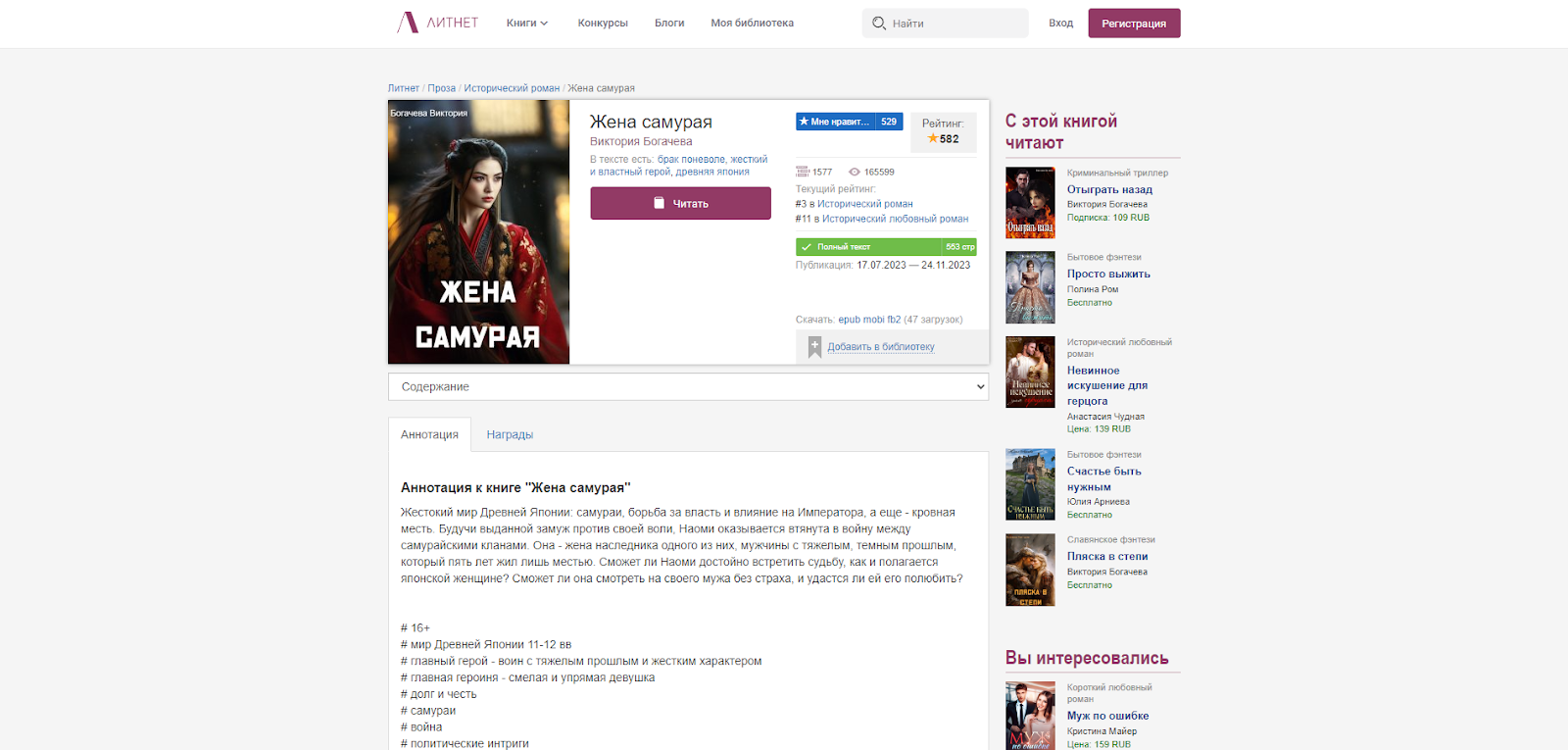Open author Юлия Арниева link
The width and height of the screenshot is (1568, 750).
[1099, 502]
